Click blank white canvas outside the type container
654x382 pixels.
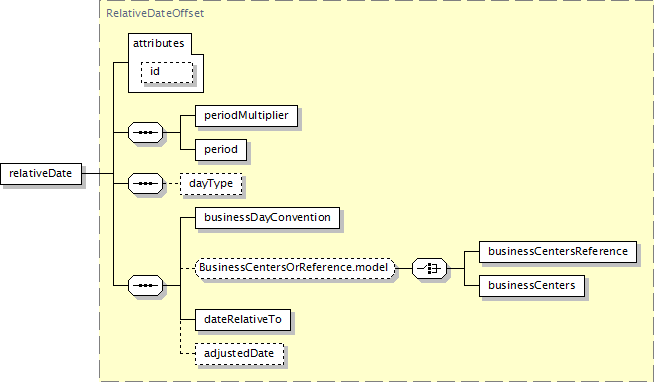tap(46, 83)
